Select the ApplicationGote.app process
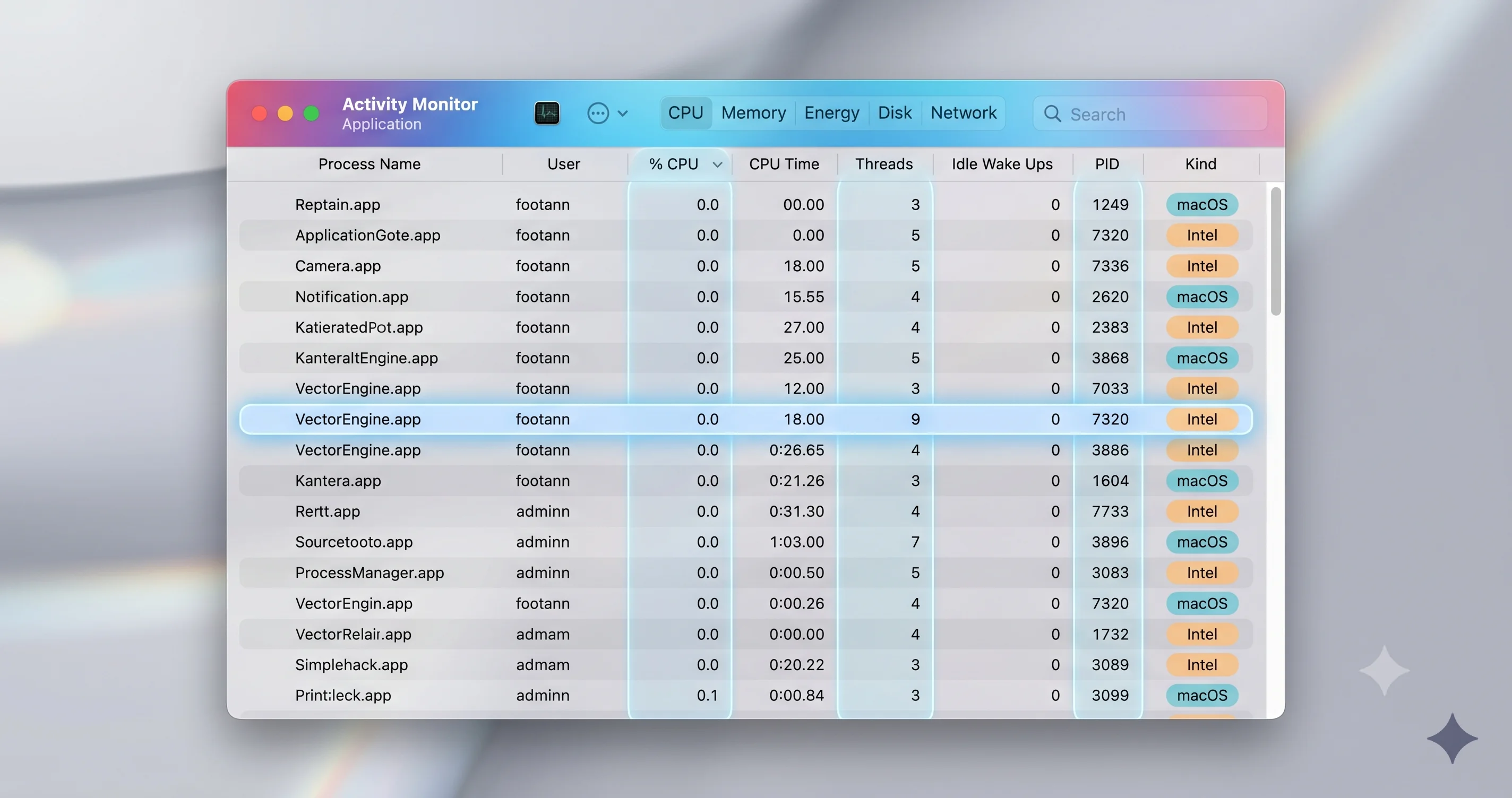Screen dimensions: 1512x798 click(745, 235)
